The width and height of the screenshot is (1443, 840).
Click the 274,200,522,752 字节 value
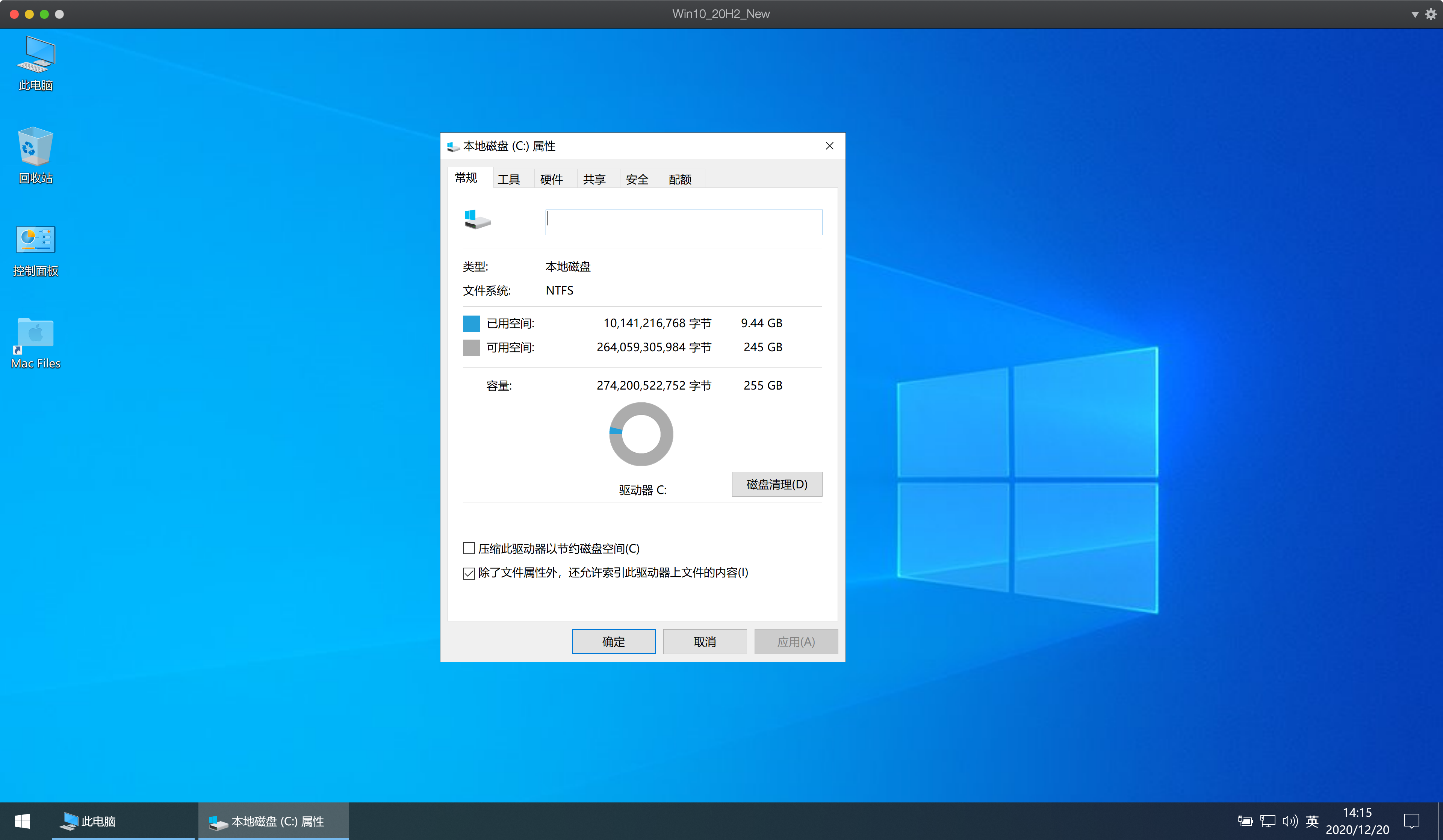(654, 385)
